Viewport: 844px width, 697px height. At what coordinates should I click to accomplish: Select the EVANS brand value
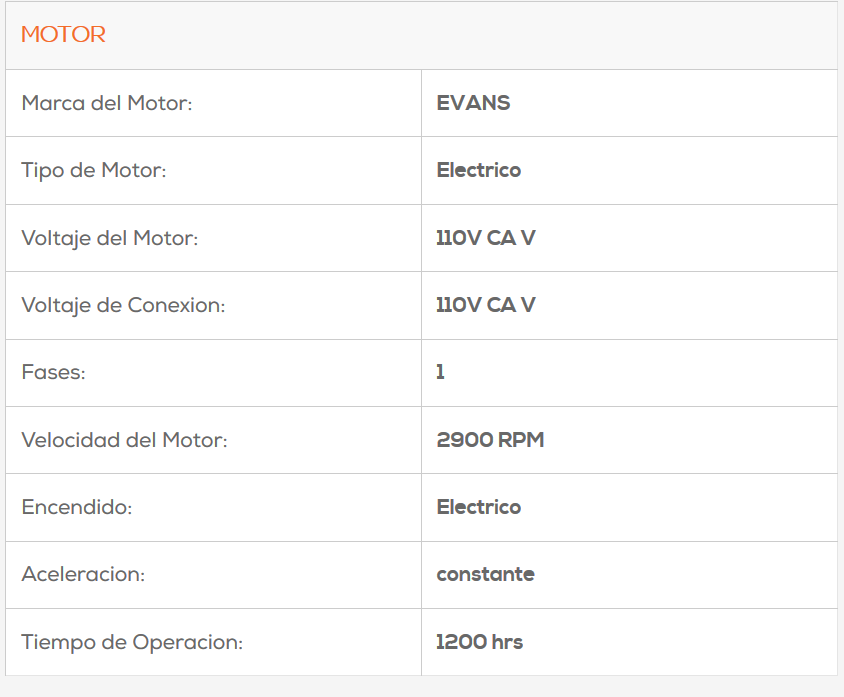pos(473,103)
